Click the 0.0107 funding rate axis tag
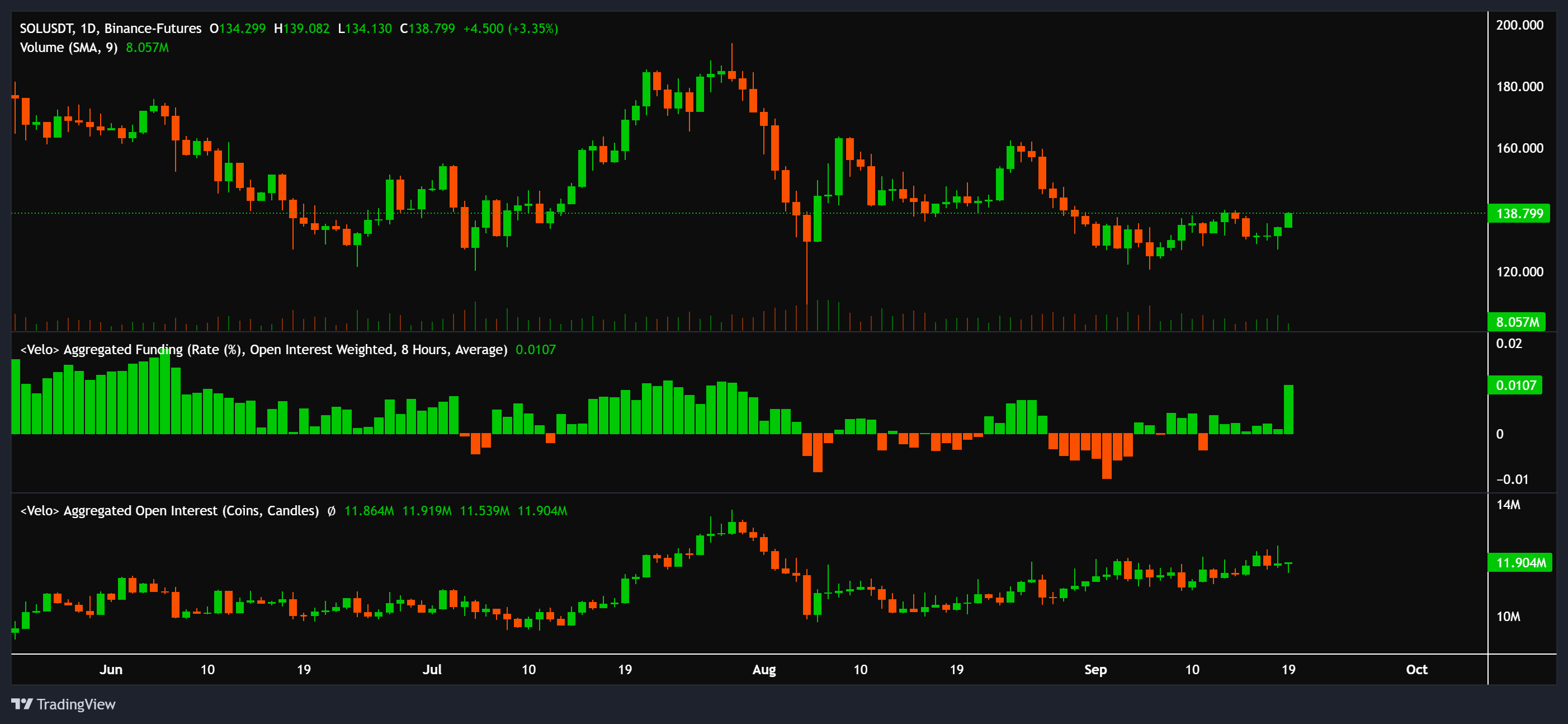Image resolution: width=1568 pixels, height=724 pixels. [1515, 385]
